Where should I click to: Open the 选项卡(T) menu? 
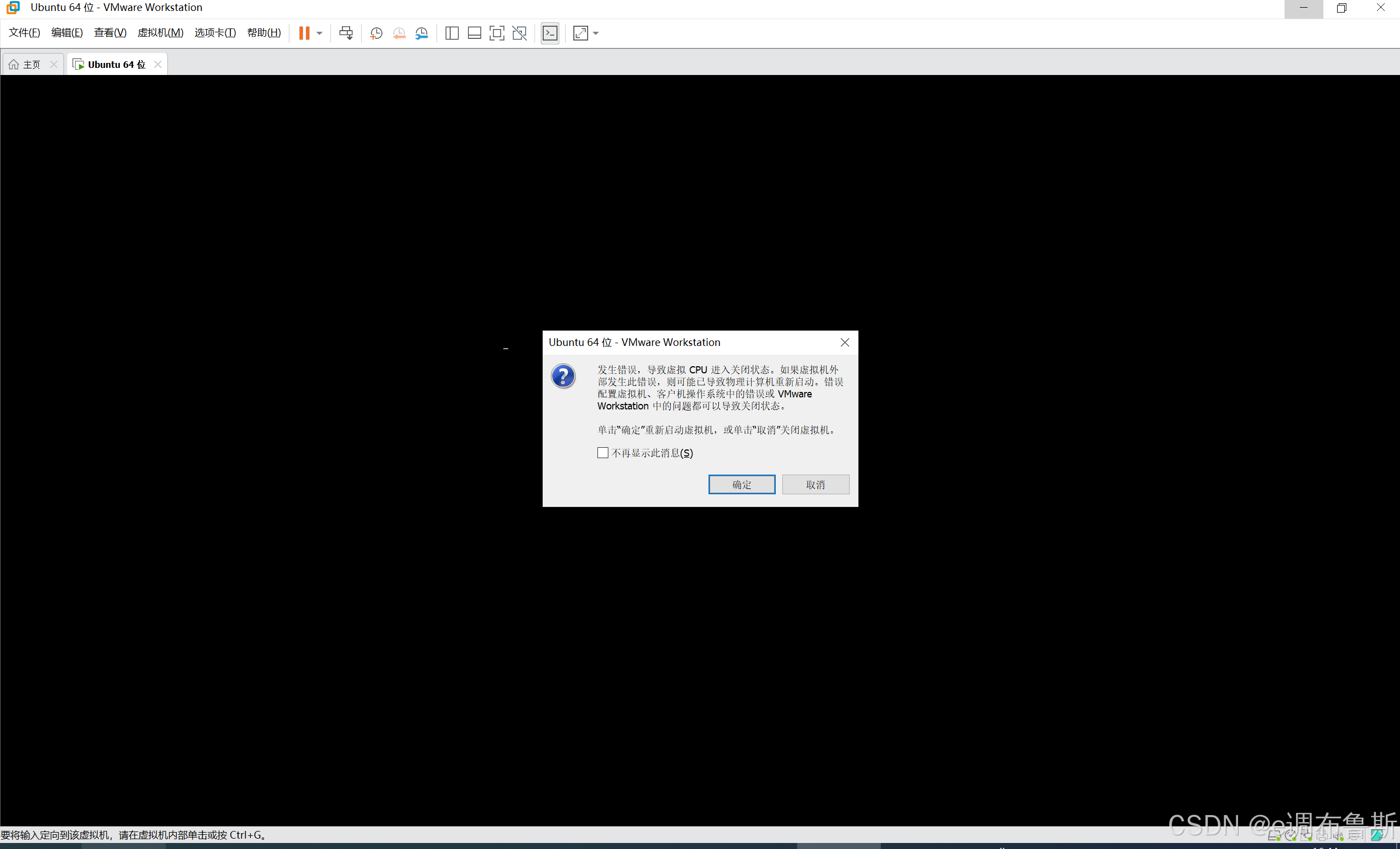(x=215, y=32)
